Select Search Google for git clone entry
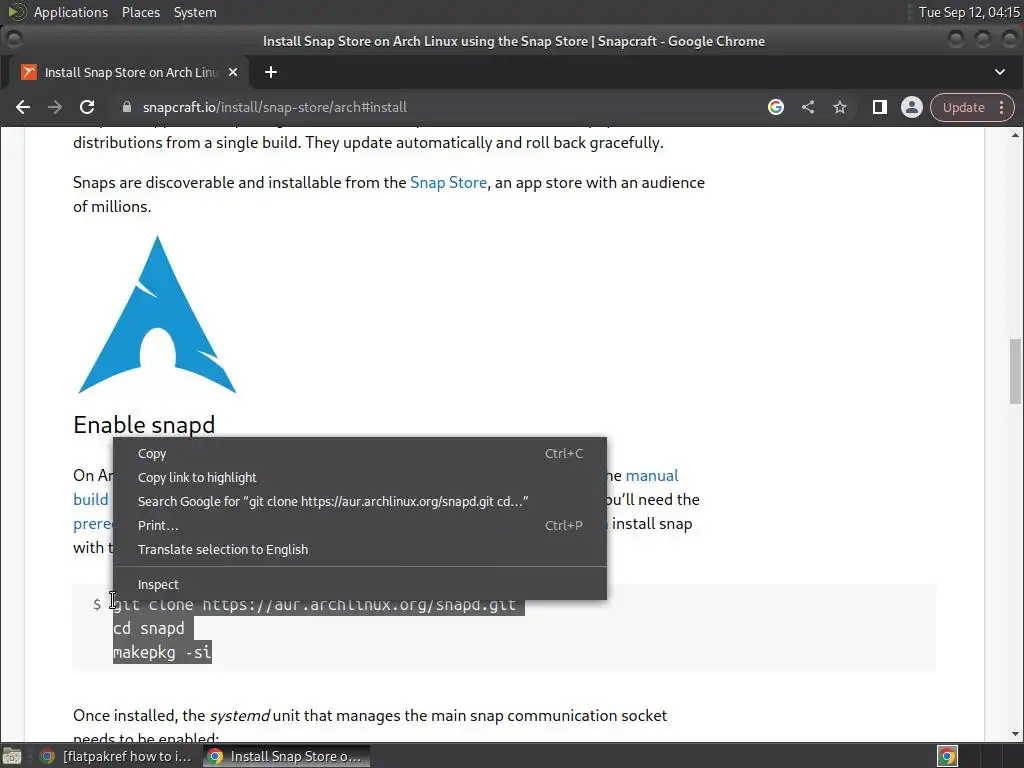1024x768 pixels. click(360, 502)
